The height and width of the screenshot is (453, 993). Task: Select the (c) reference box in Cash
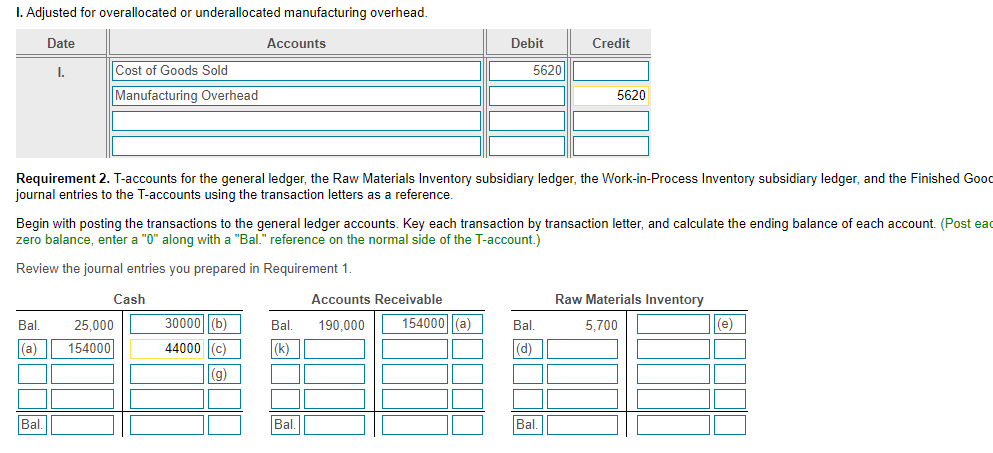pos(224,348)
